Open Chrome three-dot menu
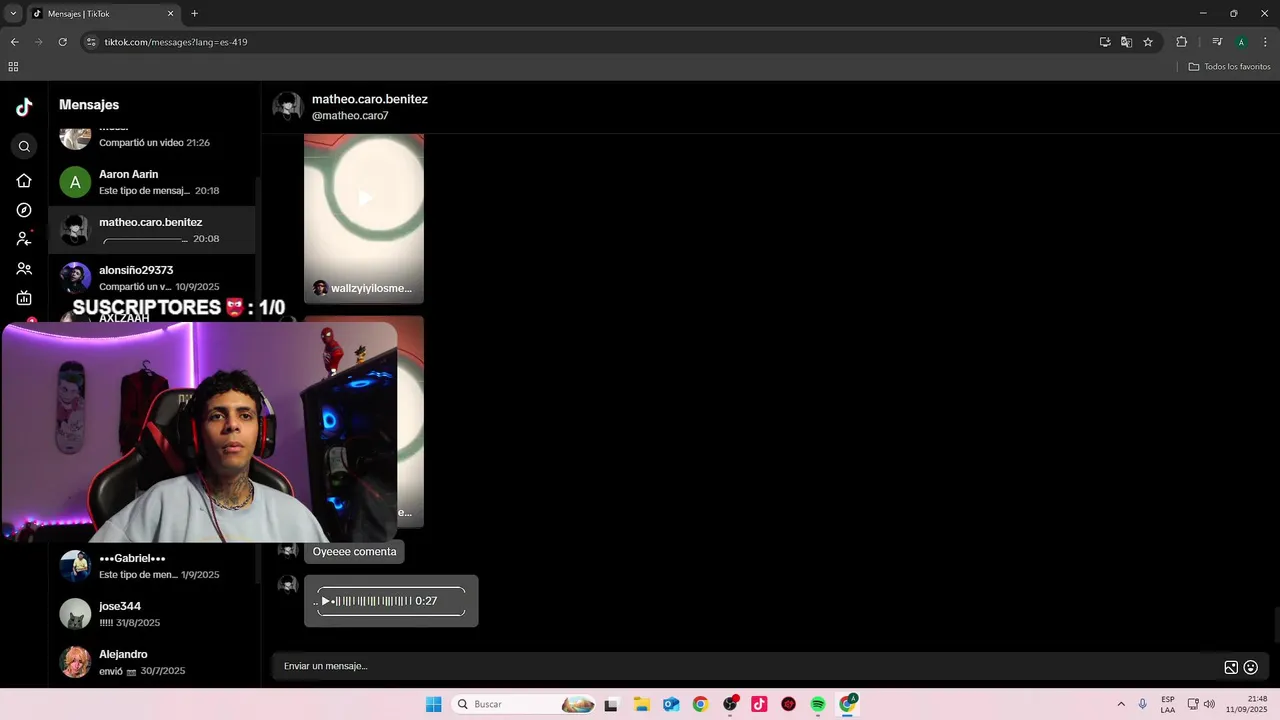1280x720 pixels. click(x=1266, y=42)
